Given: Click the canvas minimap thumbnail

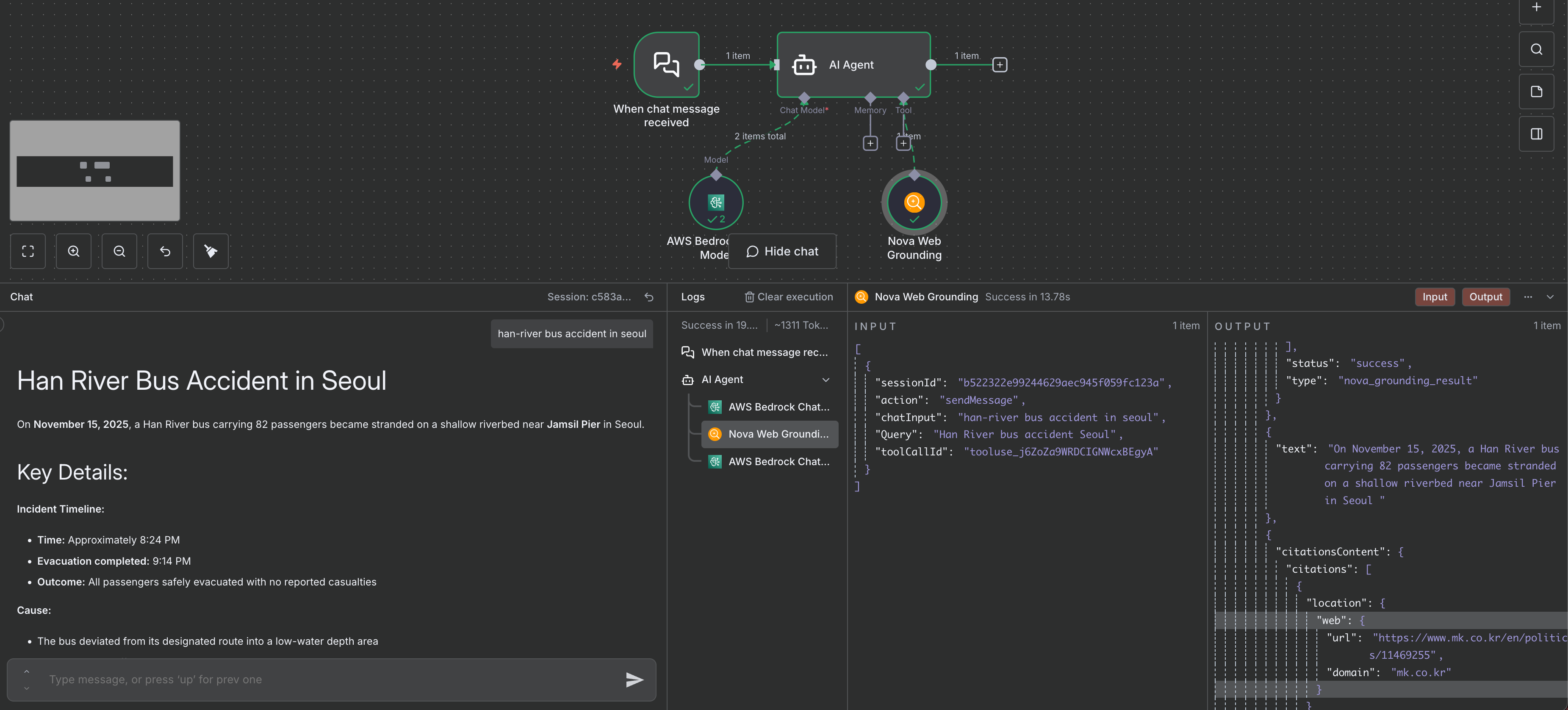Looking at the screenshot, I should pos(95,170).
